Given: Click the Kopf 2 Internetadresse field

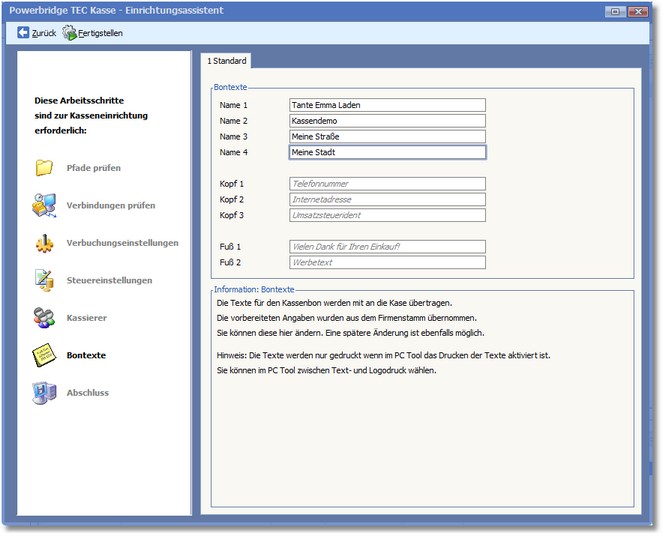Looking at the screenshot, I should [x=386, y=200].
